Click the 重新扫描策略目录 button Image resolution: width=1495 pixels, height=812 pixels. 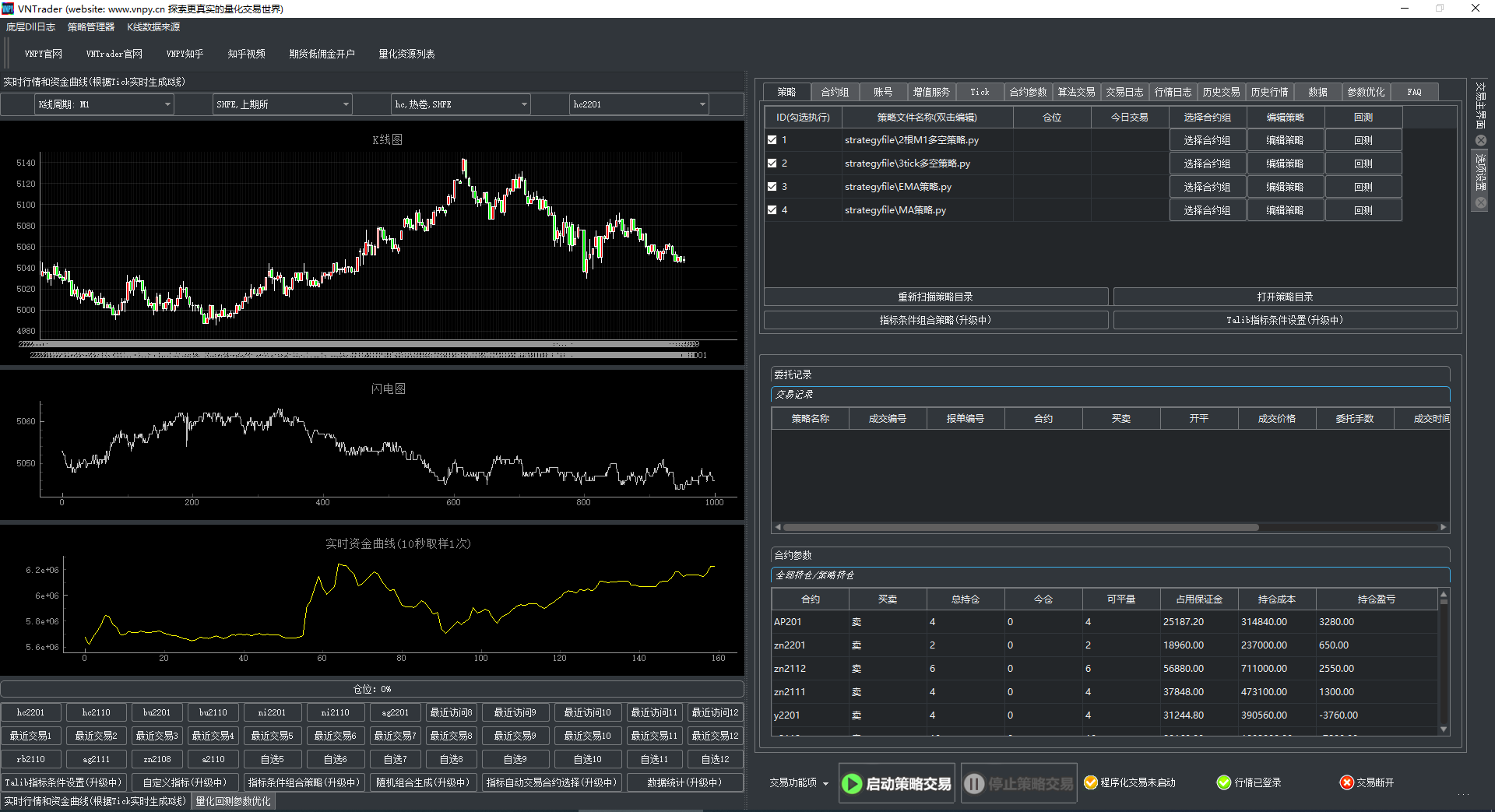(935, 296)
